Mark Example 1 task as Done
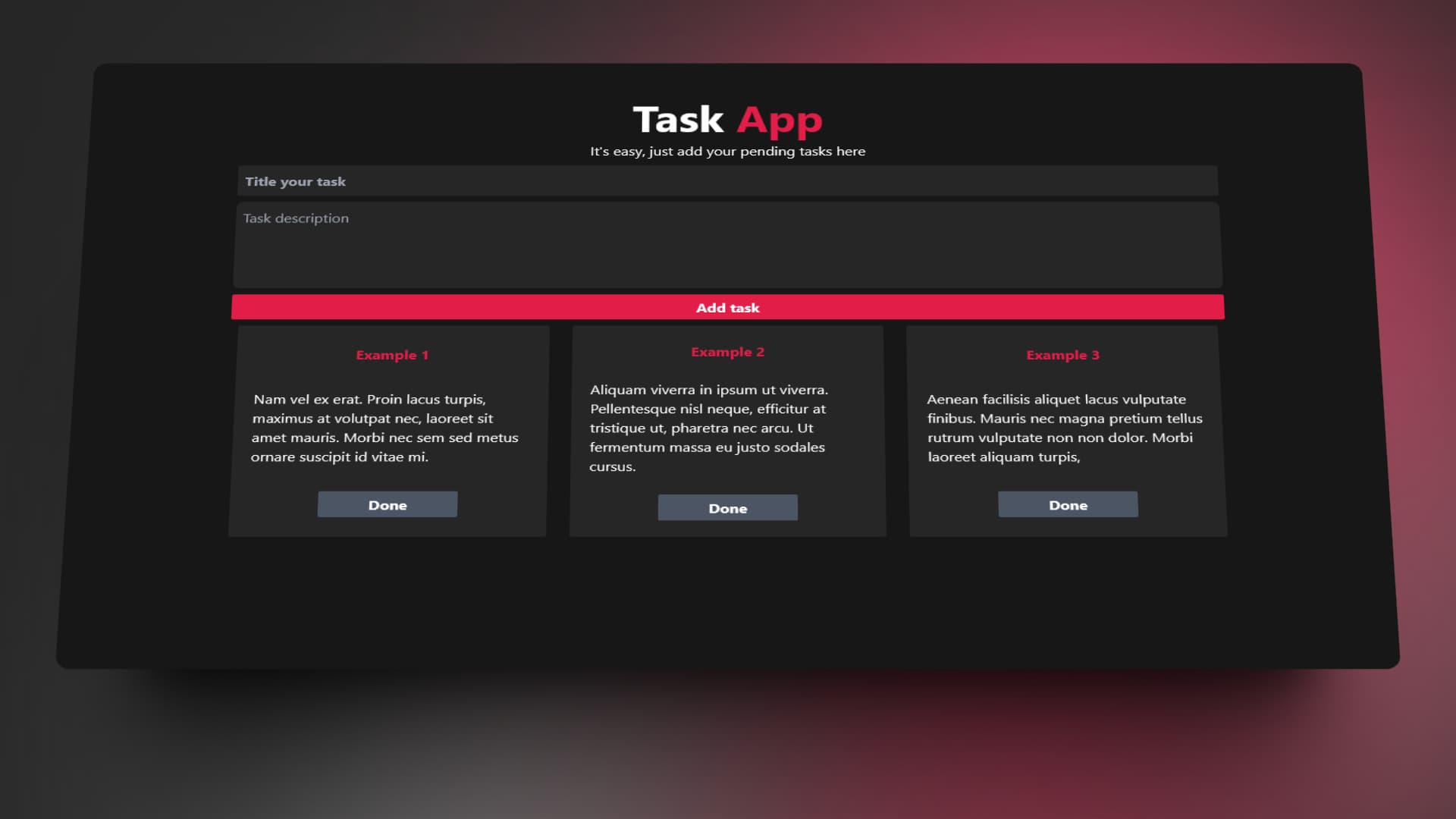Image resolution: width=1456 pixels, height=819 pixels. pos(388,505)
